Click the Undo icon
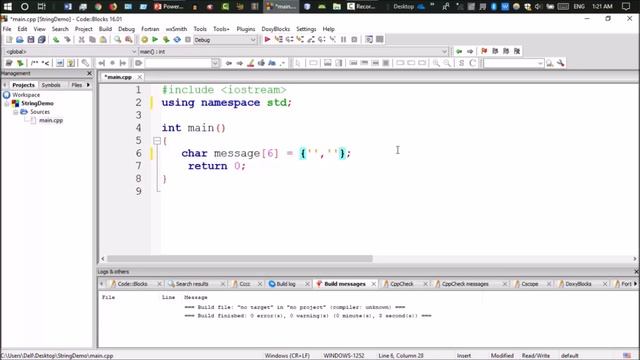This screenshot has width=640, height=360. (56, 40)
